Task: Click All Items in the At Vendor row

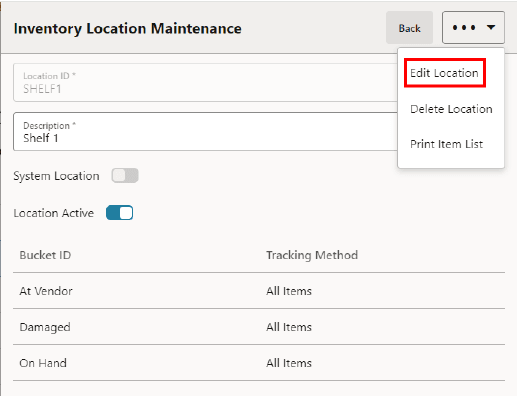Action: point(289,291)
